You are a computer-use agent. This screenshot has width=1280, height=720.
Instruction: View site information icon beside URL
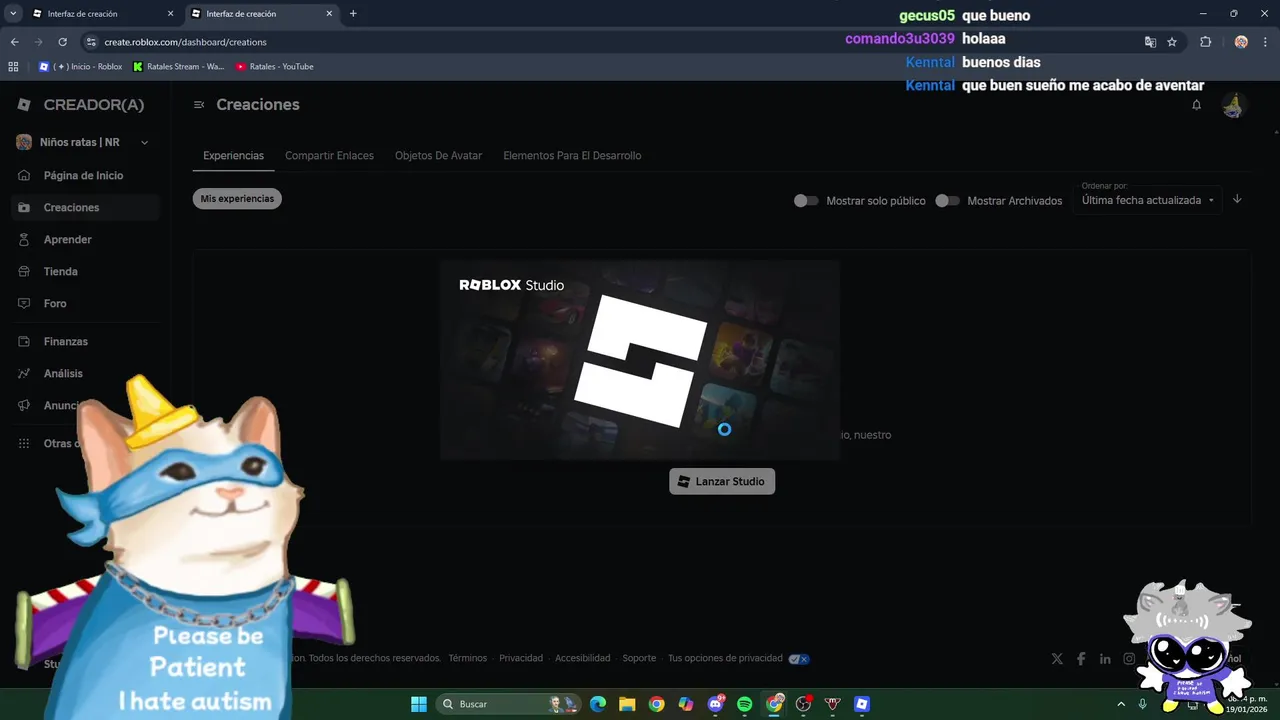click(91, 42)
